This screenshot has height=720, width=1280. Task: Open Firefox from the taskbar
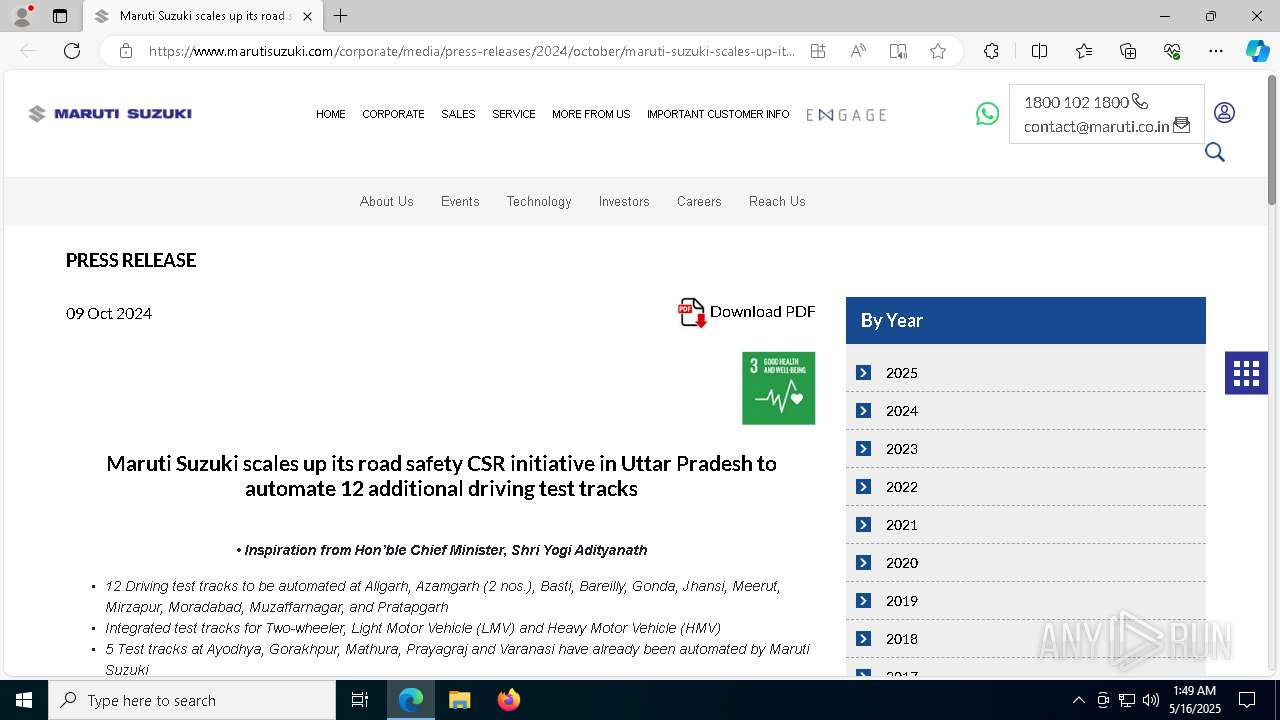(508, 700)
